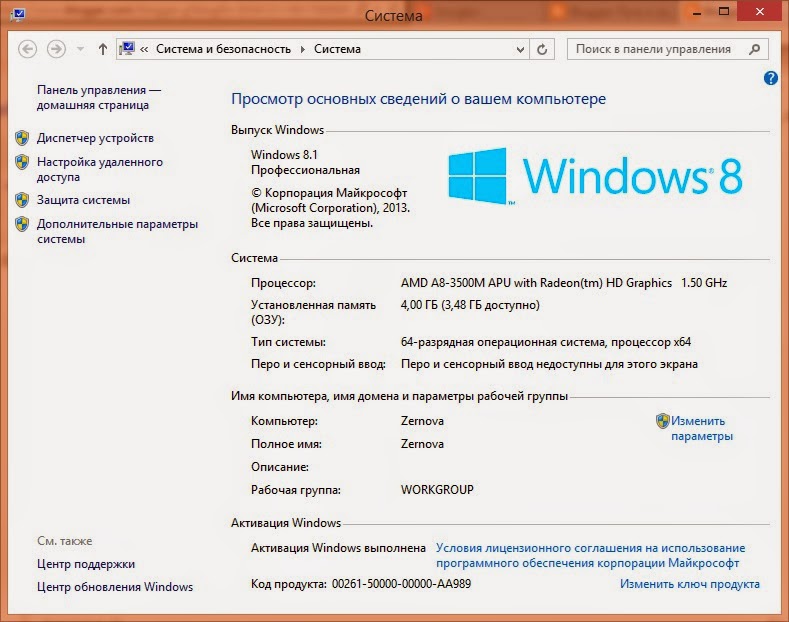
Task: Click memory value '4,00 ГБ (3,48 ГБ доступно)'
Action: [x=470, y=305]
